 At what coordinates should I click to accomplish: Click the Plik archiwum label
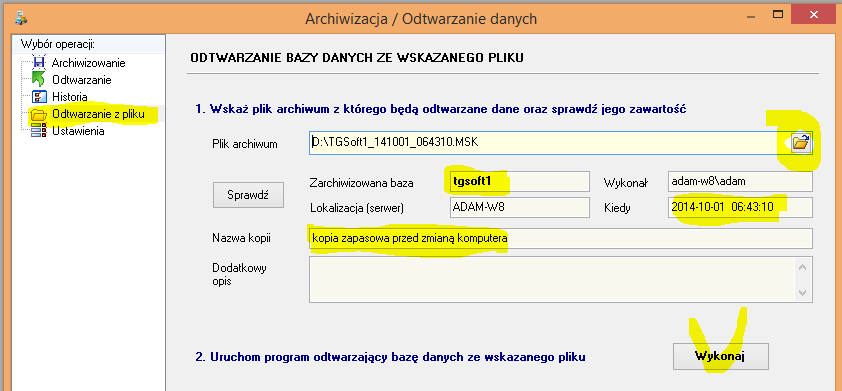[x=245, y=144]
